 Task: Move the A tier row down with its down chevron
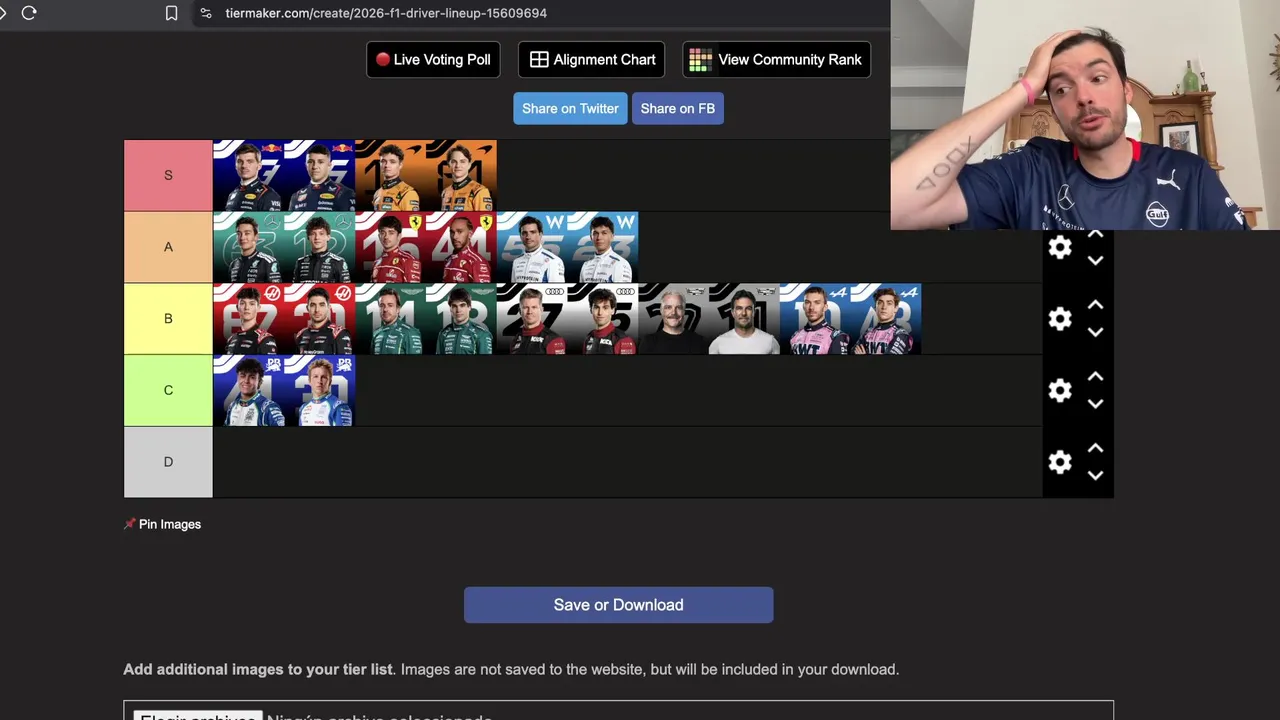point(1095,260)
